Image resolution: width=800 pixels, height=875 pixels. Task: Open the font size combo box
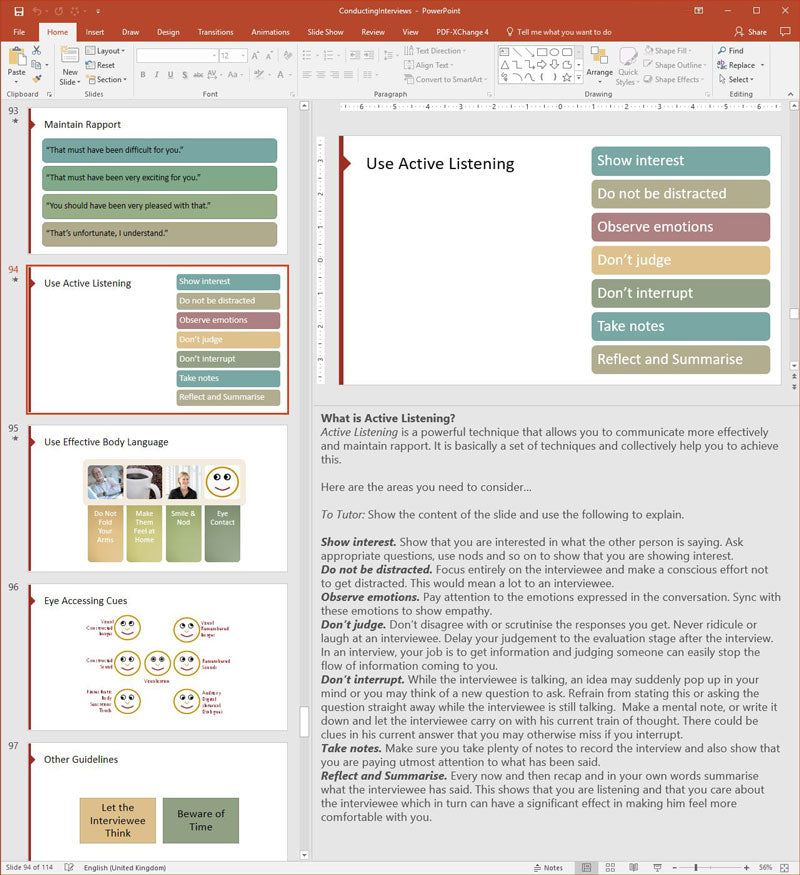point(233,56)
